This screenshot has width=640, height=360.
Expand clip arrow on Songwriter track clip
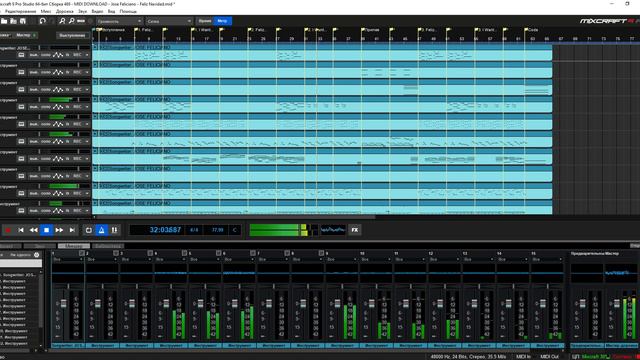(x=95, y=47)
